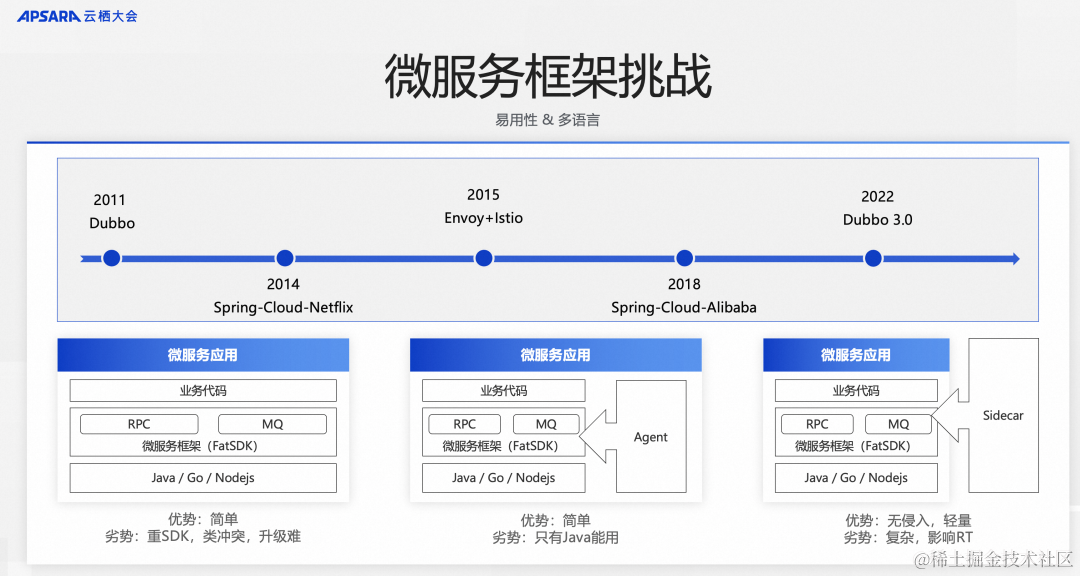Screen dimensions: 1080x576
Task: Select the Dubbo 3.0 label
Action: (878, 220)
